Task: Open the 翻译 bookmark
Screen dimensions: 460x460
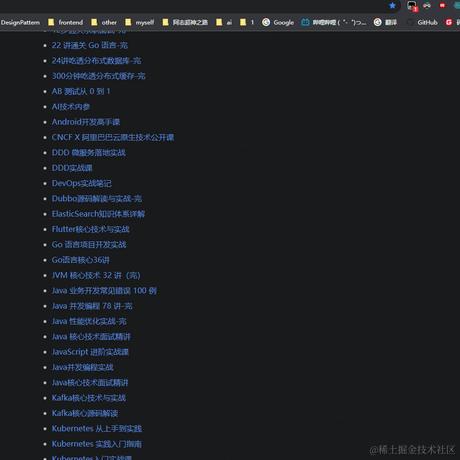Action: (x=385, y=22)
